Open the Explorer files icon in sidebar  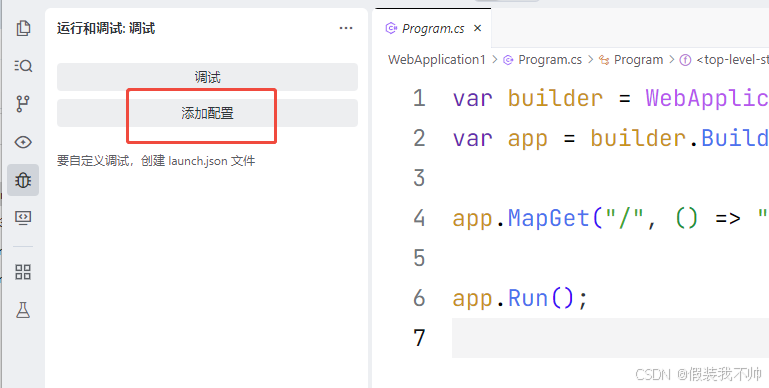(x=23, y=28)
